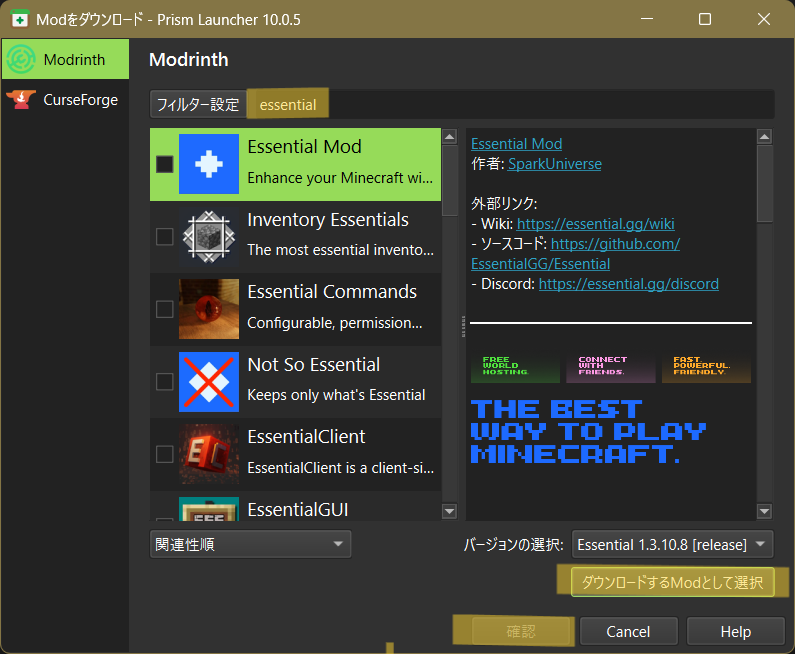Click the Inventory Essentials mod icon
The width and height of the screenshot is (795, 654).
point(209,236)
